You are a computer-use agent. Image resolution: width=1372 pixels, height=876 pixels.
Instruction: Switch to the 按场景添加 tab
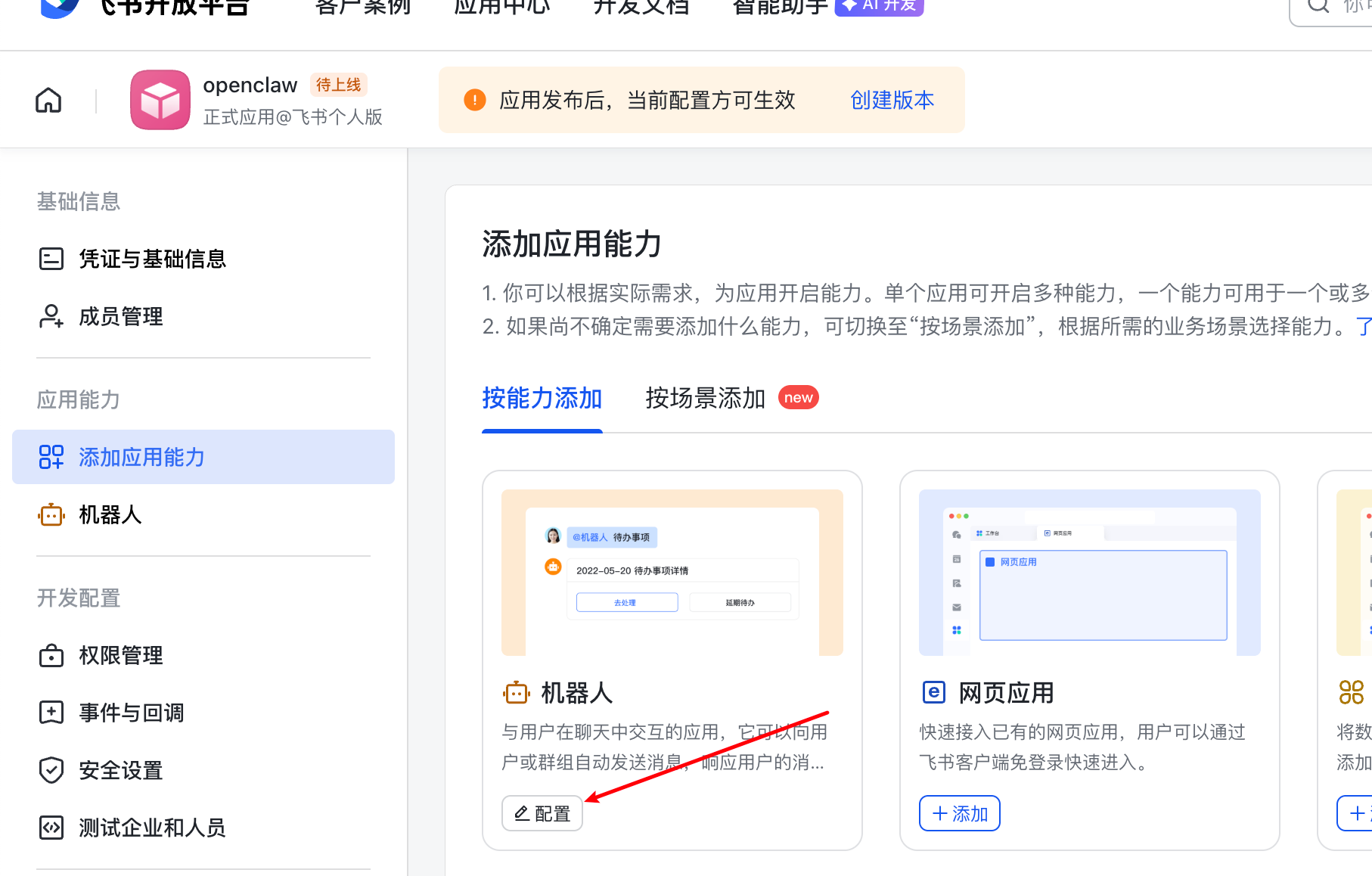[706, 398]
